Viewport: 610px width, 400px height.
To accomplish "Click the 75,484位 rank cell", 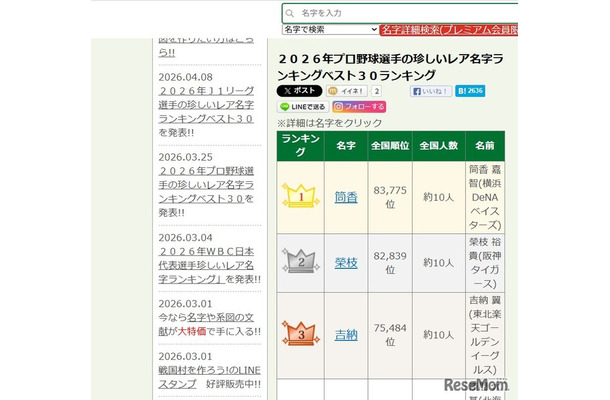I will click(390, 335).
